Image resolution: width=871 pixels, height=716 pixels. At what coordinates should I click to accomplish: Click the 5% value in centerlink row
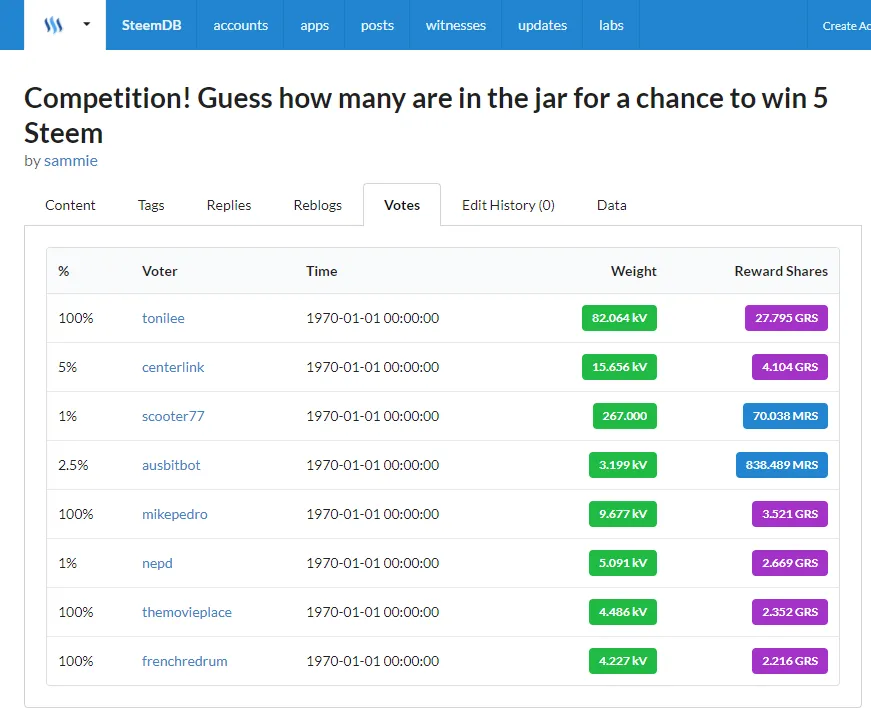pos(67,367)
